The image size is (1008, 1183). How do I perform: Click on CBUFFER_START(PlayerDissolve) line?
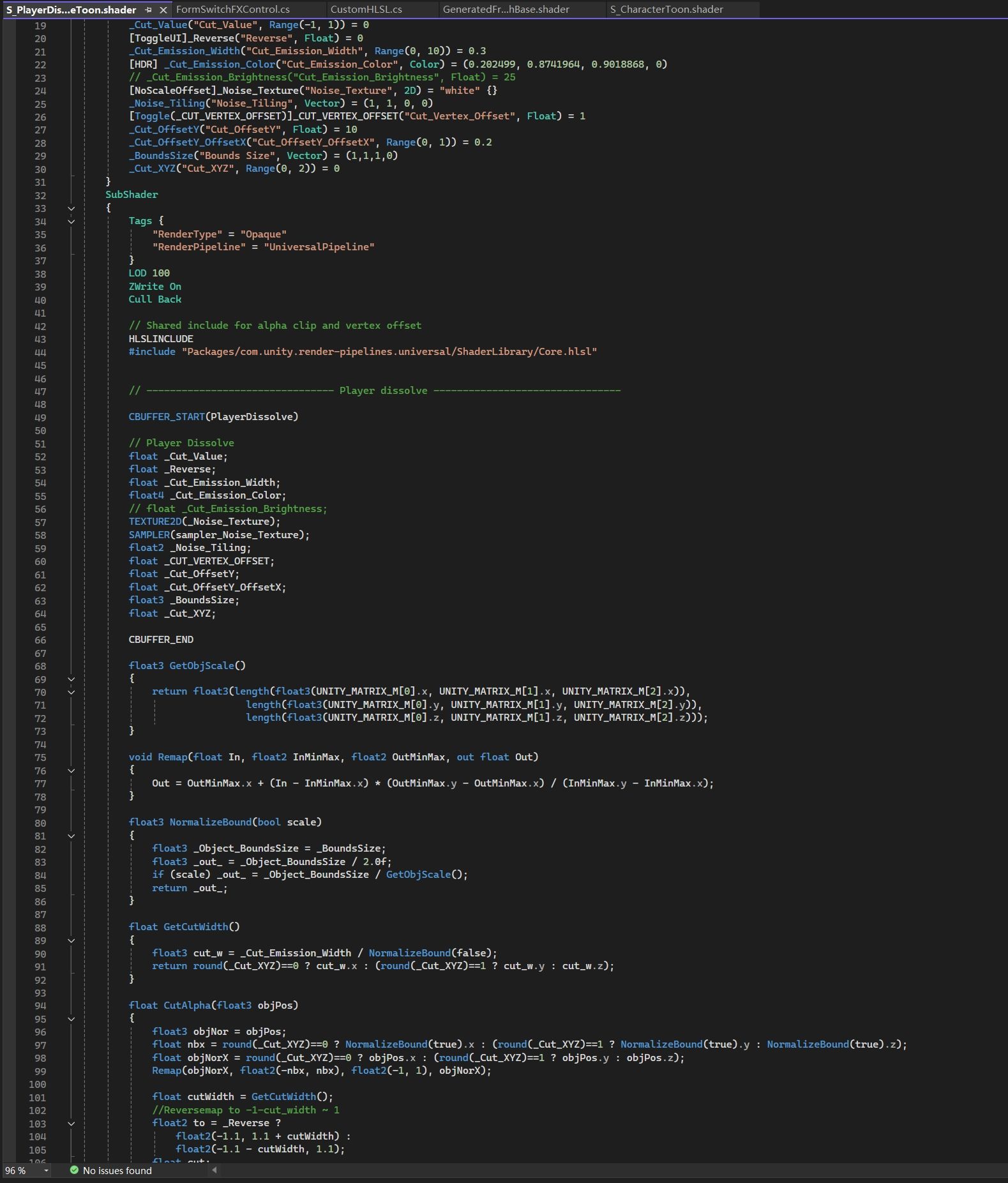tap(213, 417)
